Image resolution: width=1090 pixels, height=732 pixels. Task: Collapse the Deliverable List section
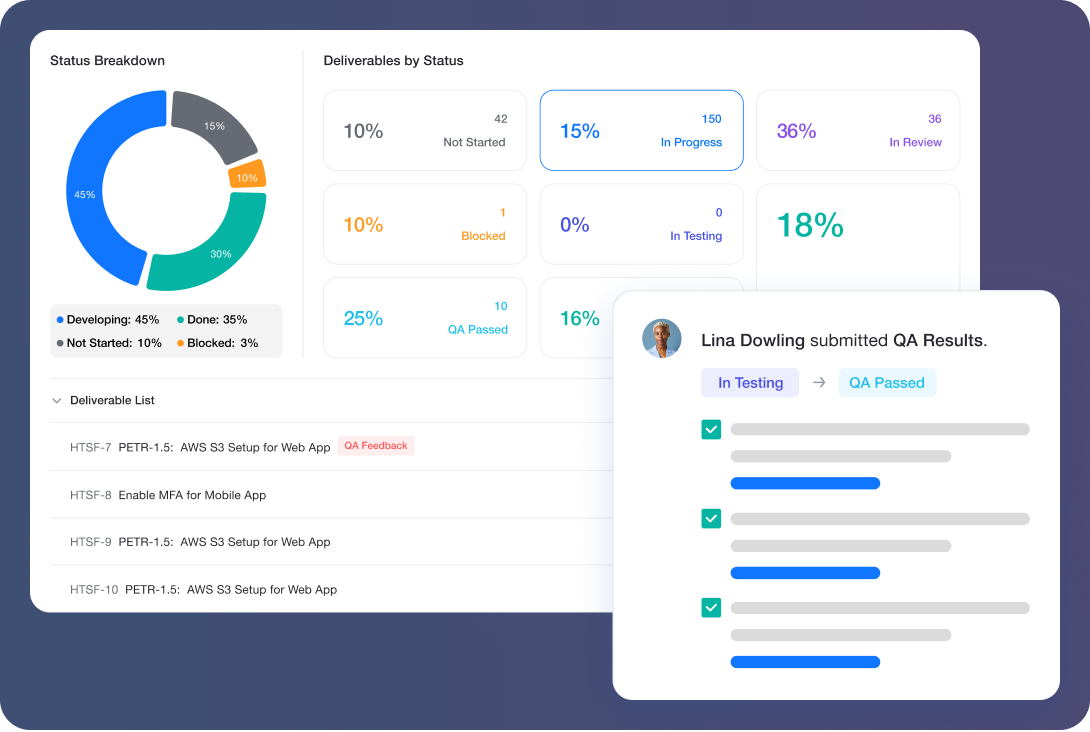click(x=57, y=400)
